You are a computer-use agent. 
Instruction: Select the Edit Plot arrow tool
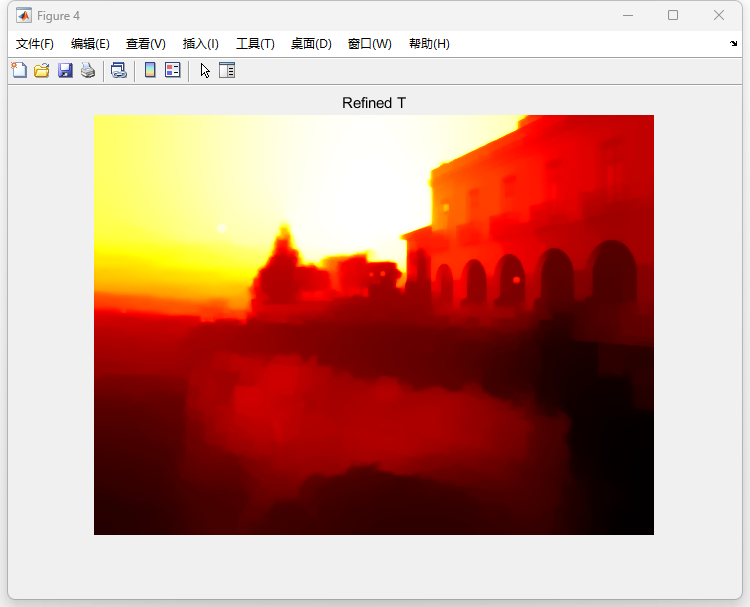tap(205, 71)
